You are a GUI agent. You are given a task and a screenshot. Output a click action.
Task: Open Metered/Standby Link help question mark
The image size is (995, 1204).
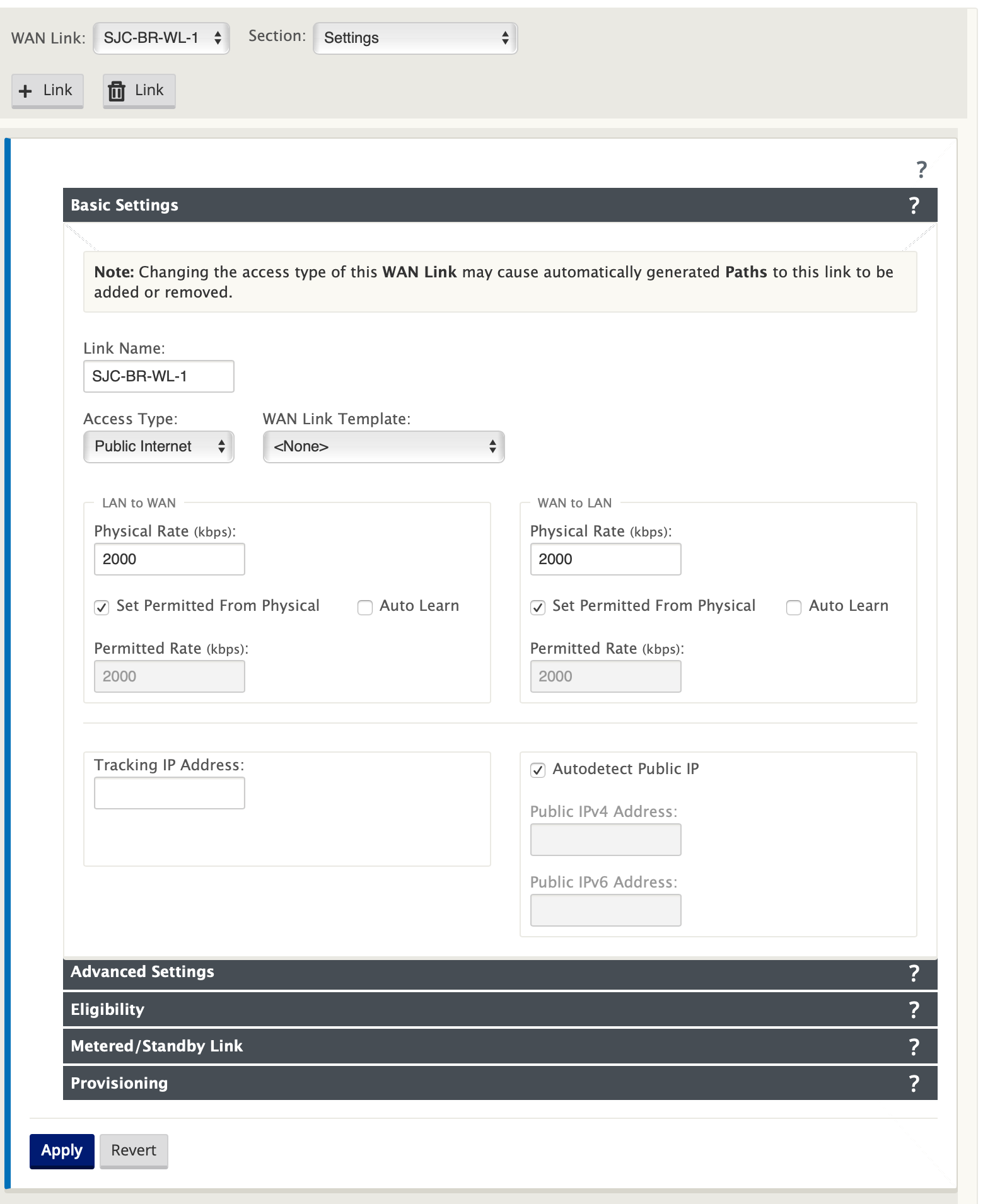pos(914,1046)
